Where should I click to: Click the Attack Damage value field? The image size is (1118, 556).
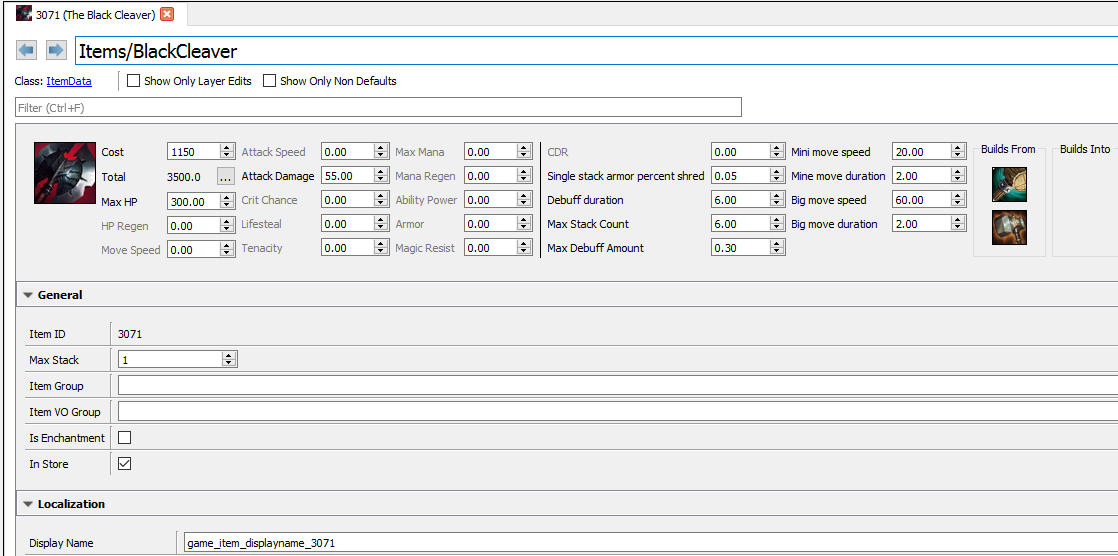346,176
